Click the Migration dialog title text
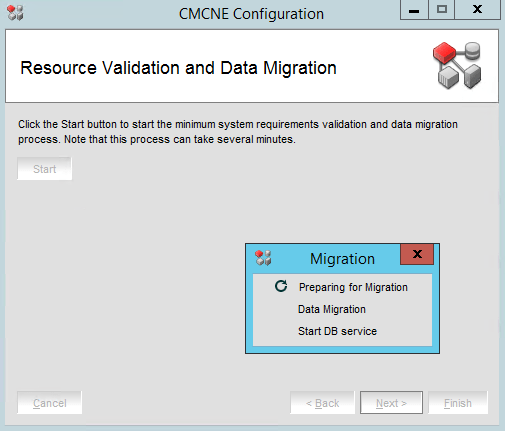Image resolution: width=505 pixels, height=431 pixels. 342,259
